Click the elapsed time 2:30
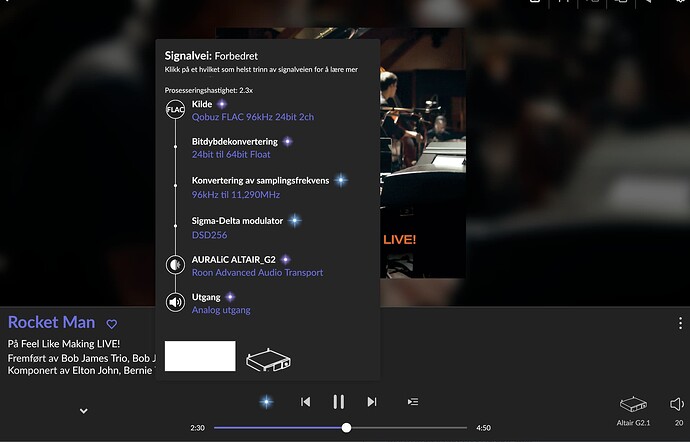The image size is (690, 442). click(x=198, y=428)
